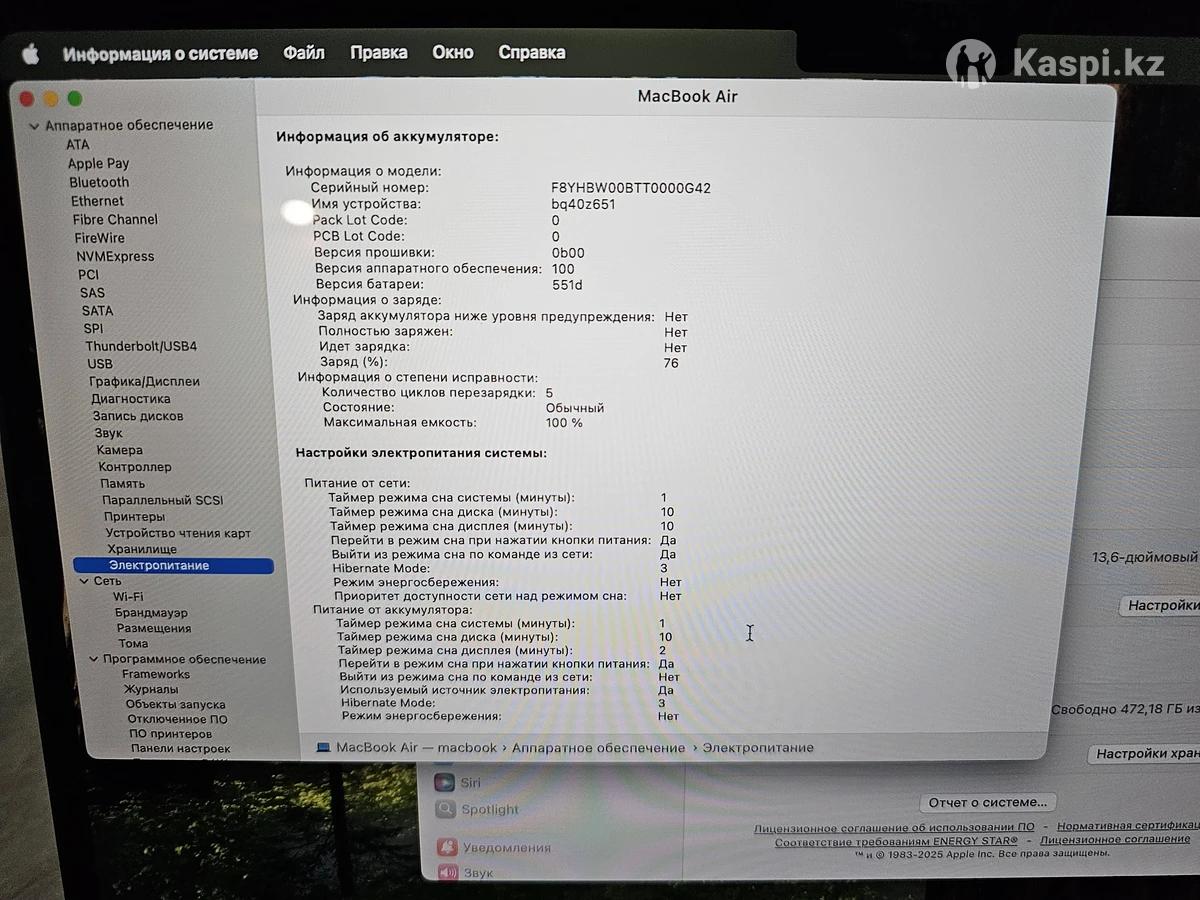Open the Информация о системе app menu
The image size is (1200, 900).
160,54
